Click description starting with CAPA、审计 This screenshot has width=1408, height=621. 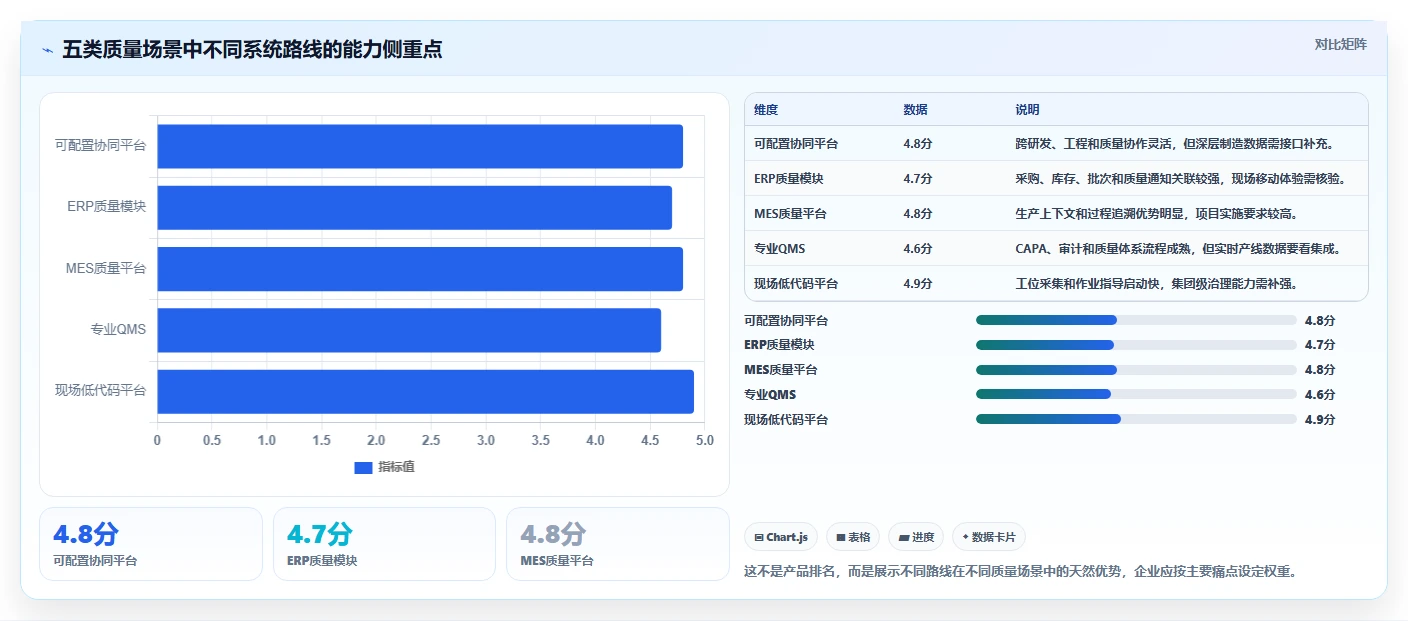(x=1178, y=248)
